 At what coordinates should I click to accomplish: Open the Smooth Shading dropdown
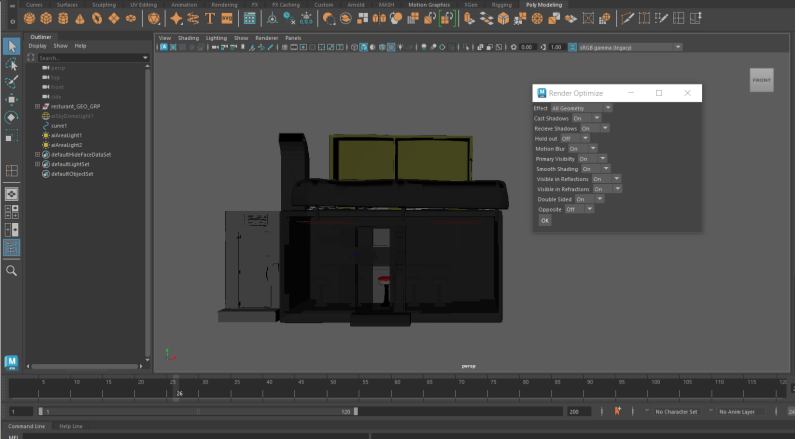coord(595,168)
